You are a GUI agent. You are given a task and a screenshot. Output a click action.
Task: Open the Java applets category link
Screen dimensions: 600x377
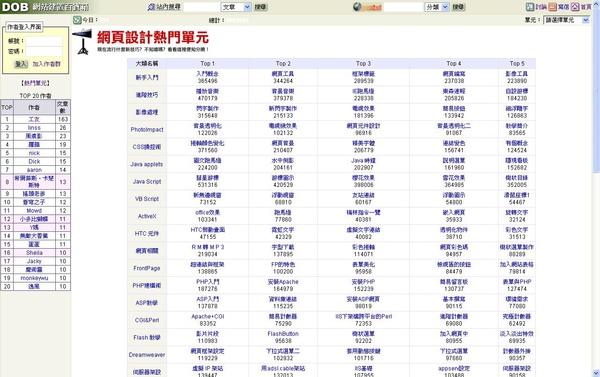point(147,164)
